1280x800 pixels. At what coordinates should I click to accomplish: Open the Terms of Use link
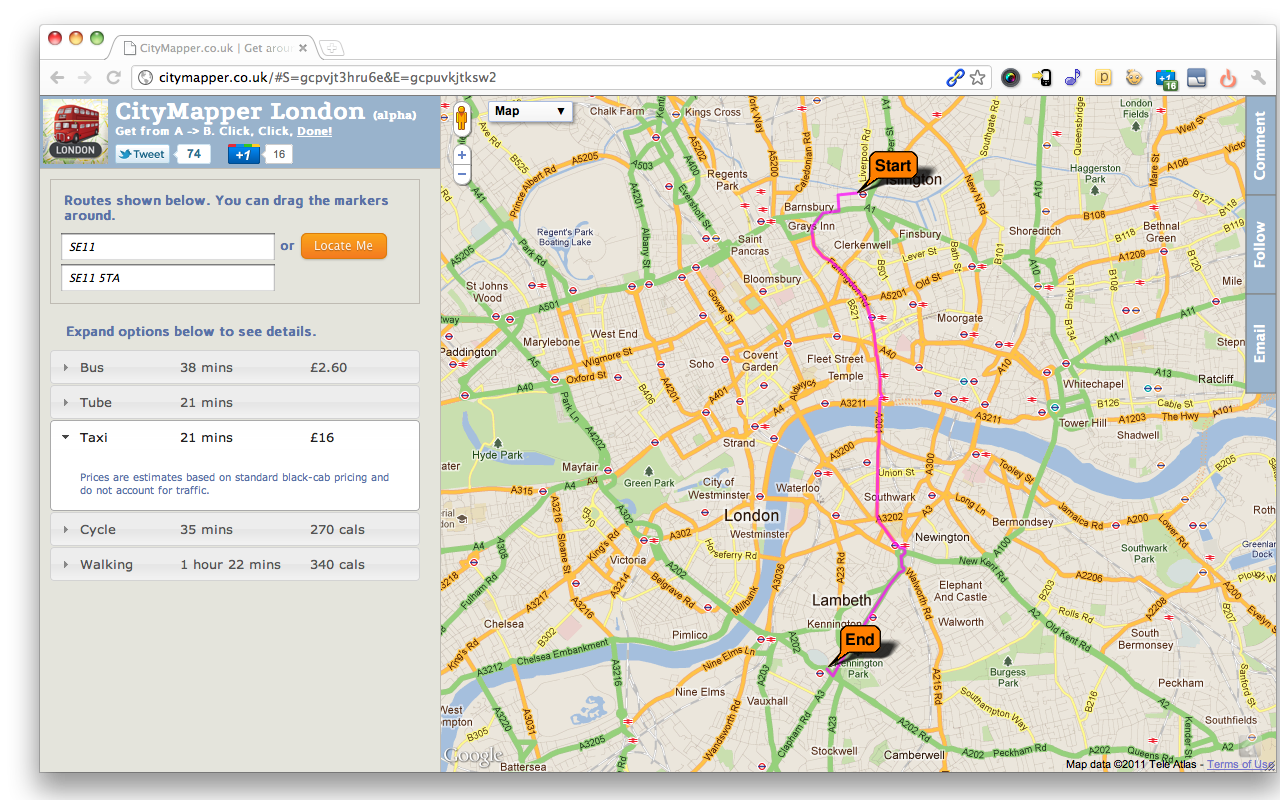click(x=1240, y=765)
